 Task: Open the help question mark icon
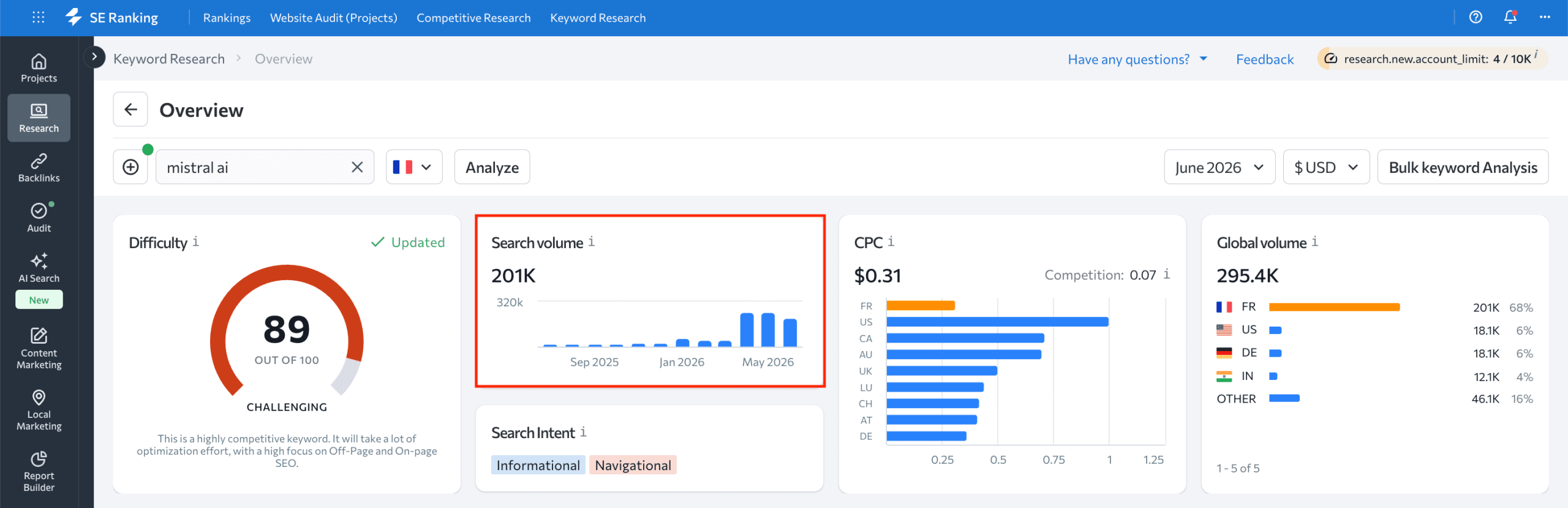[x=1476, y=17]
